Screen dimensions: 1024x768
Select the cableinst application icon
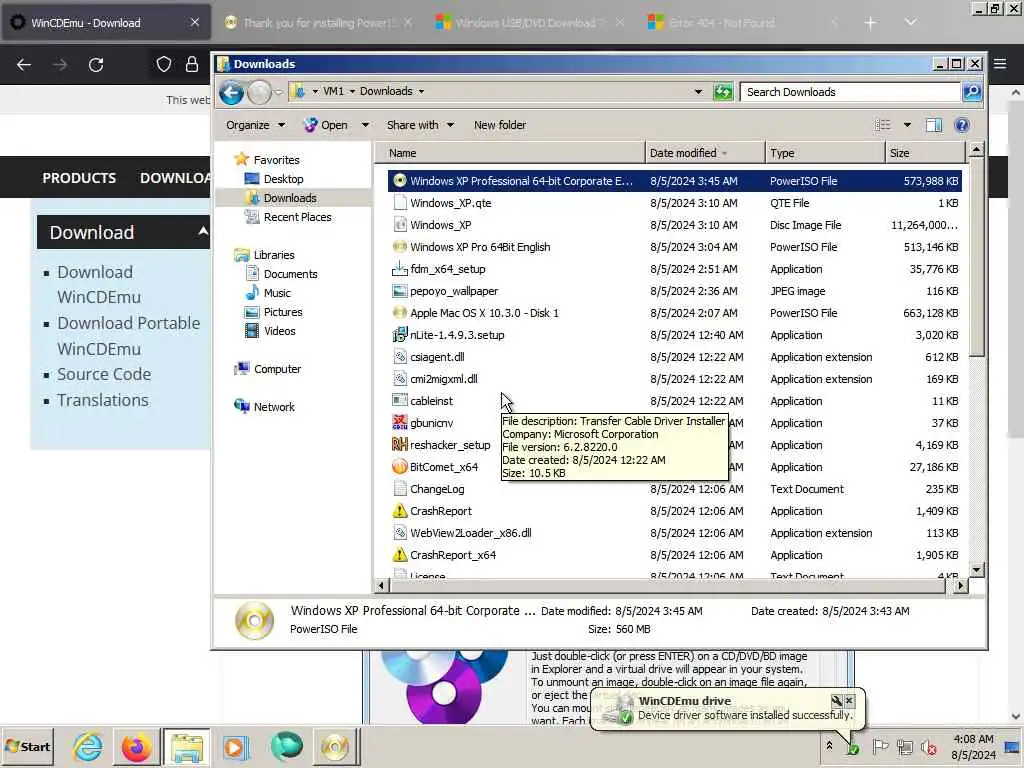click(400, 400)
